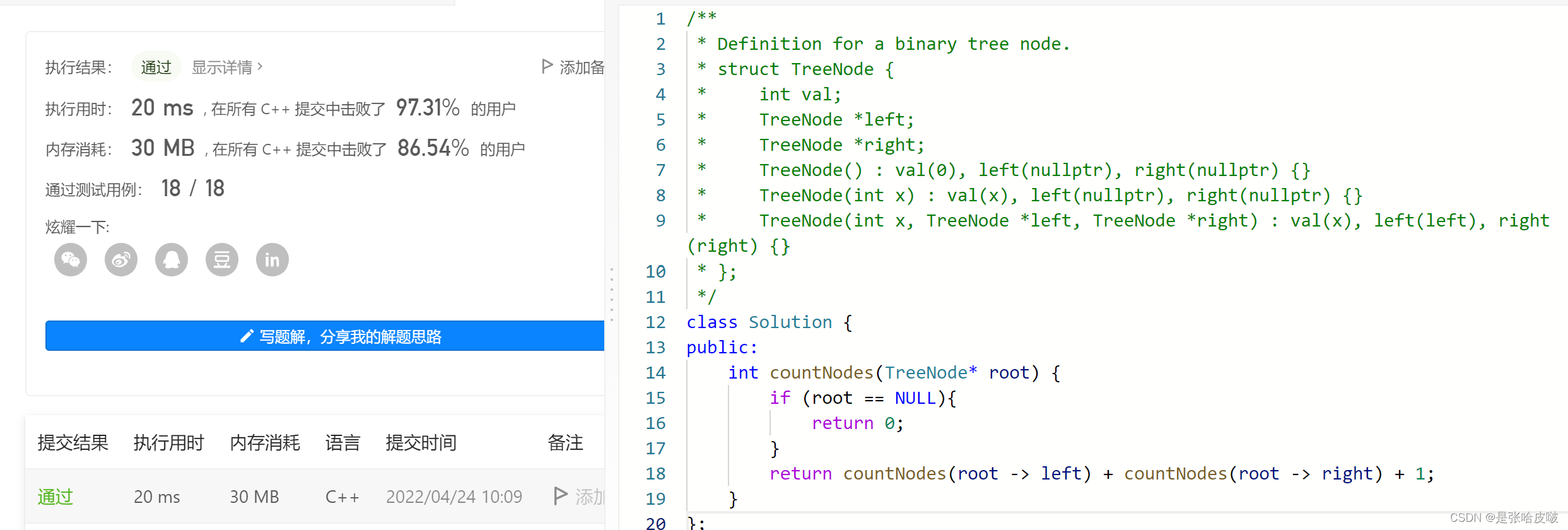Click the flag icon beside 添加备注 at top
Image resolution: width=1568 pixels, height=530 pixels.
tap(547, 66)
